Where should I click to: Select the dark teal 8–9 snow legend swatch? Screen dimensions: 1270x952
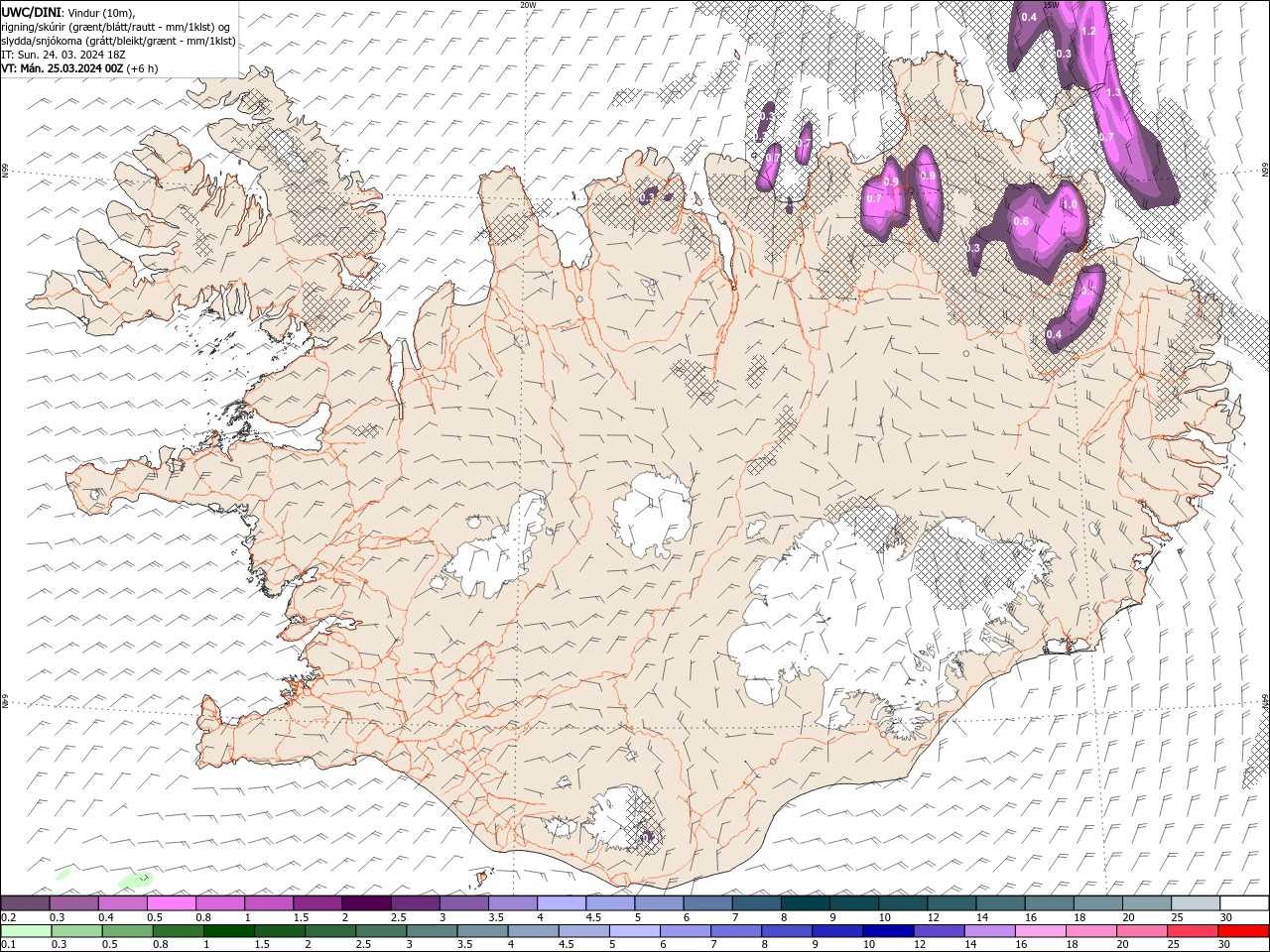click(x=806, y=903)
